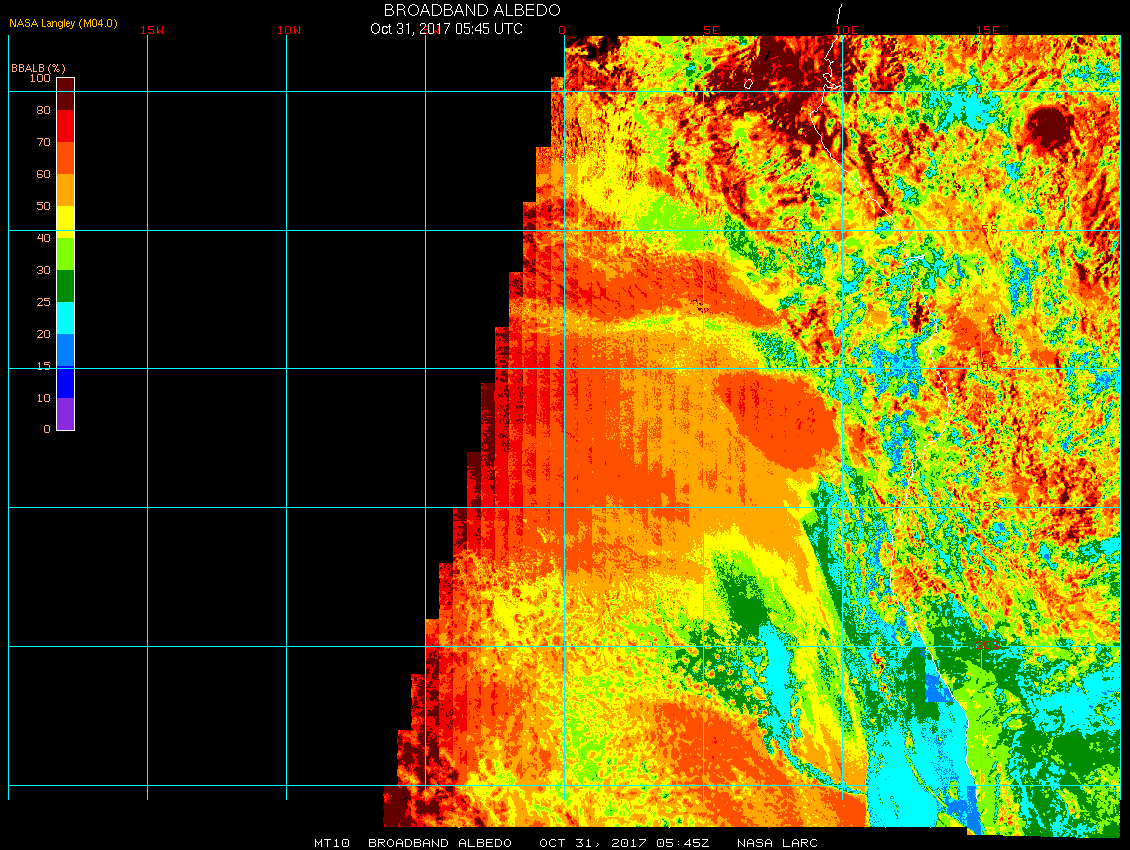Click the legend's 100 value label
The image size is (1130, 850).
tap(40, 78)
